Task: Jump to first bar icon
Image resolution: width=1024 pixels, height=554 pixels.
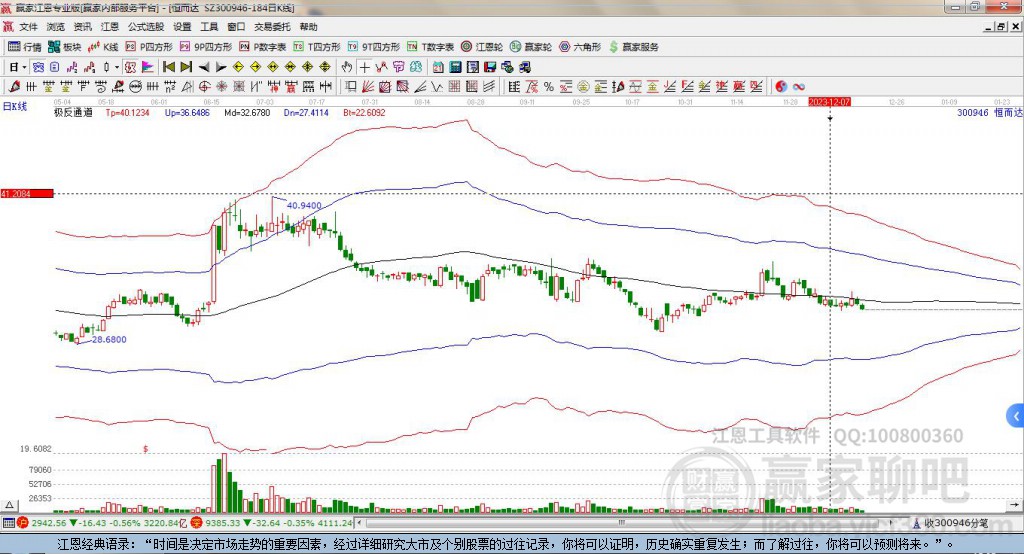Action: (168, 67)
